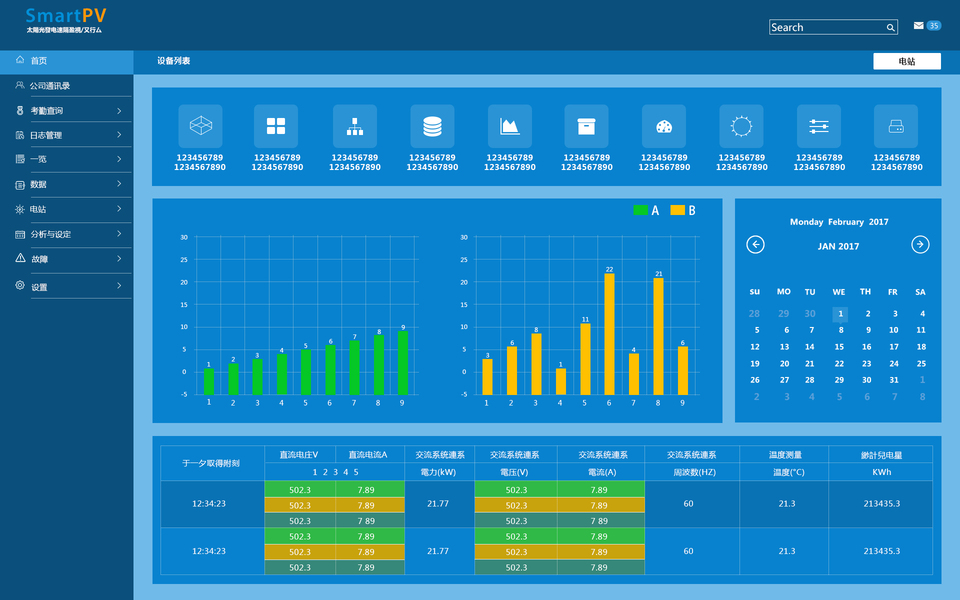Open the area chart device icon

[510, 126]
